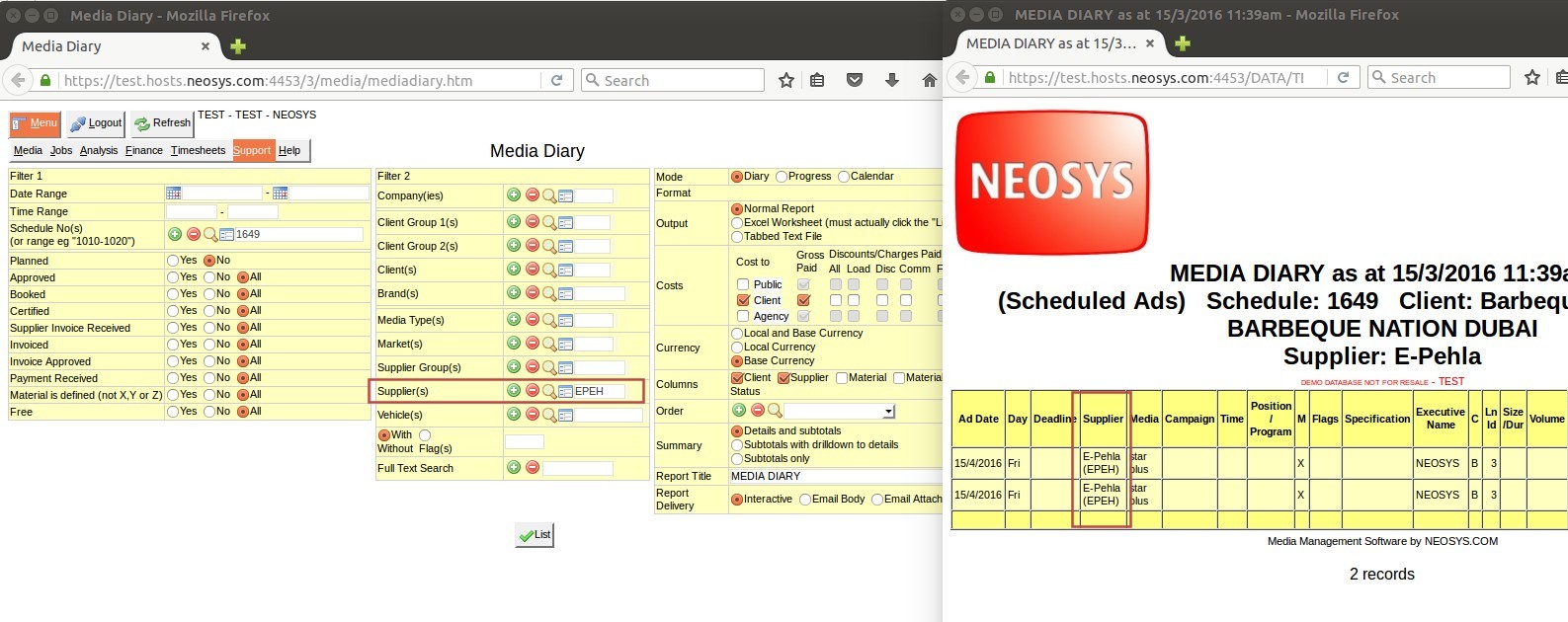Click the Schedule No(s) field containing 1649
Screen dimensions: 1568x622
point(298,234)
